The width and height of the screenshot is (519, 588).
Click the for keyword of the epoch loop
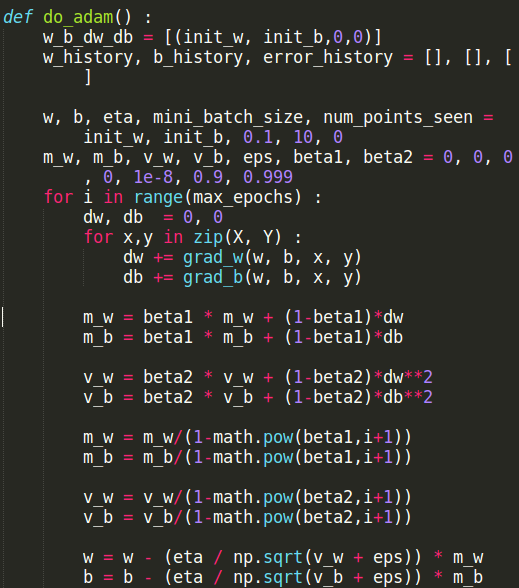[58, 197]
